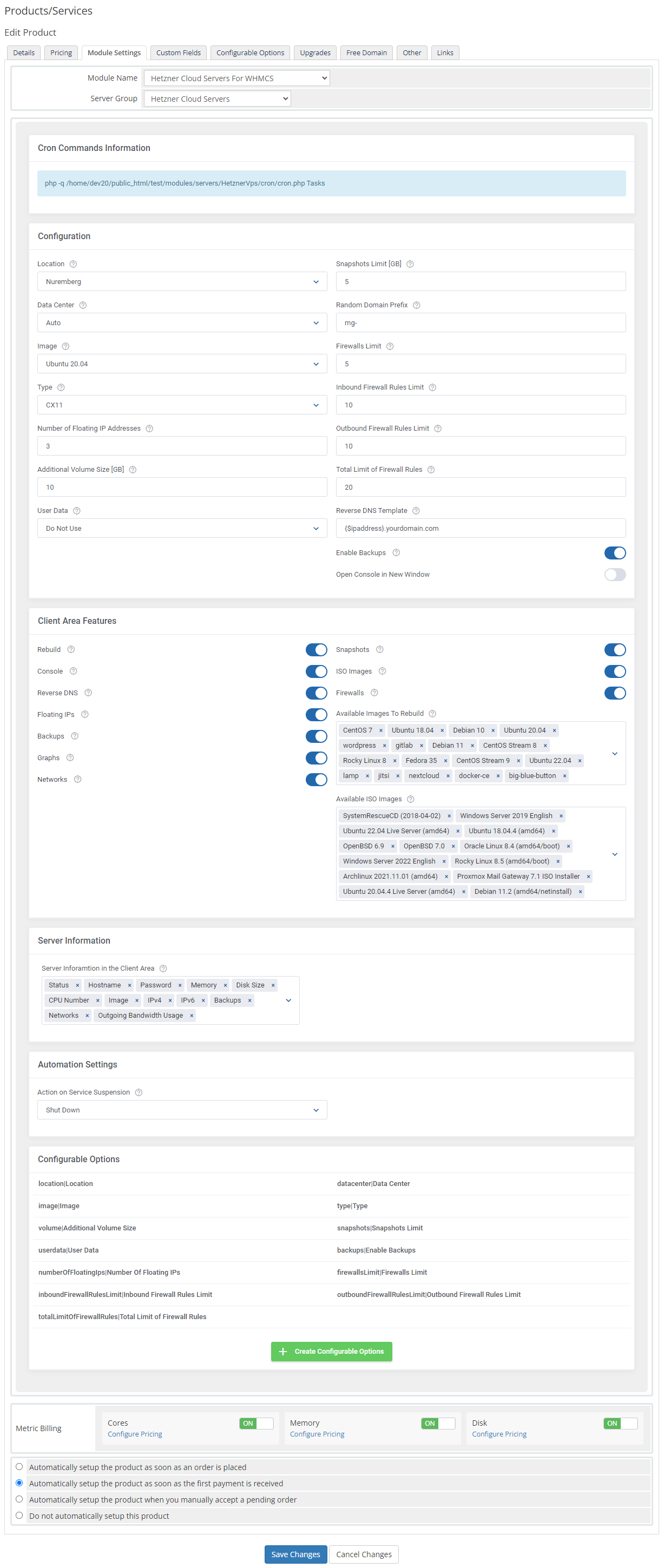The image size is (664, 1568).
Task: Click help icon next to Additional Volume Size
Action: pyautogui.click(x=133, y=469)
